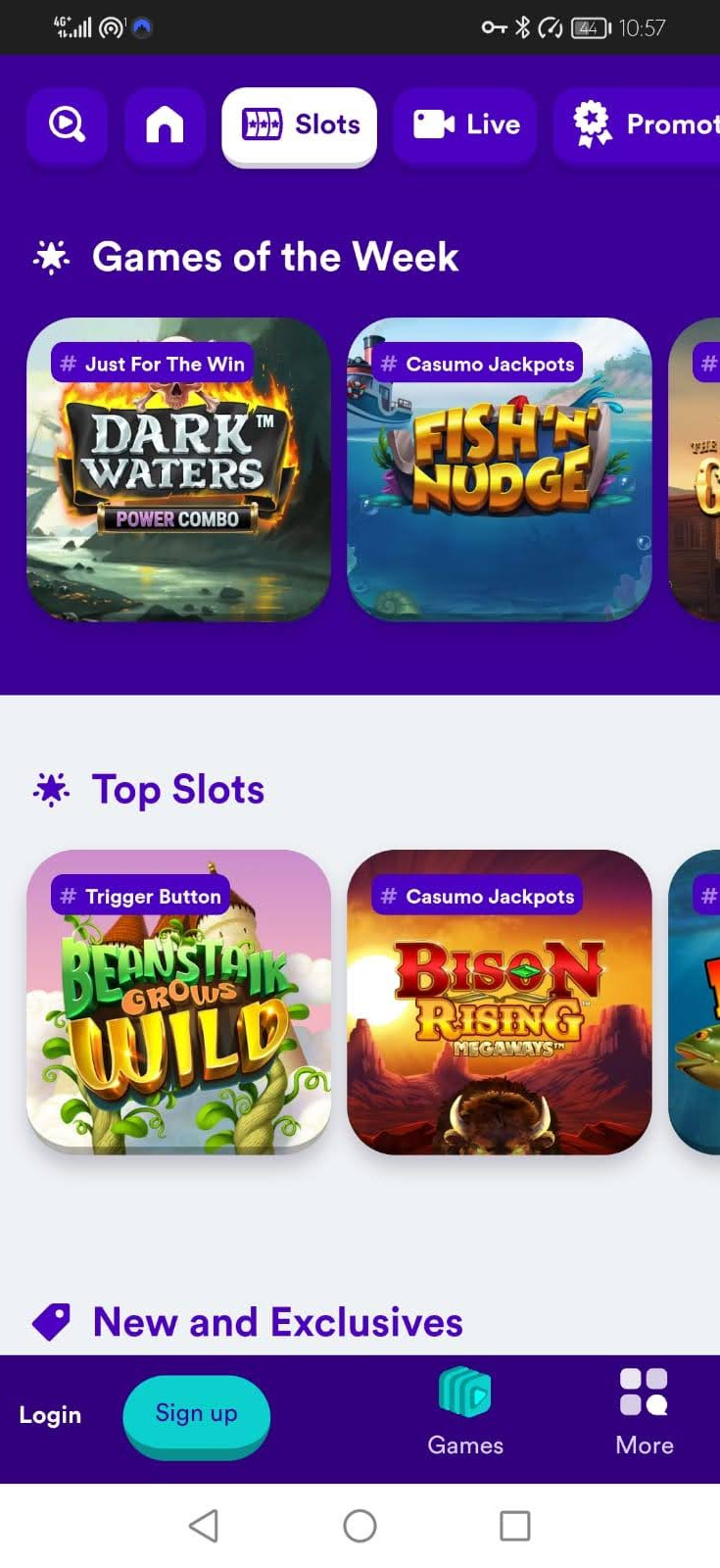Tap the recent apps square icon

click(515, 1525)
